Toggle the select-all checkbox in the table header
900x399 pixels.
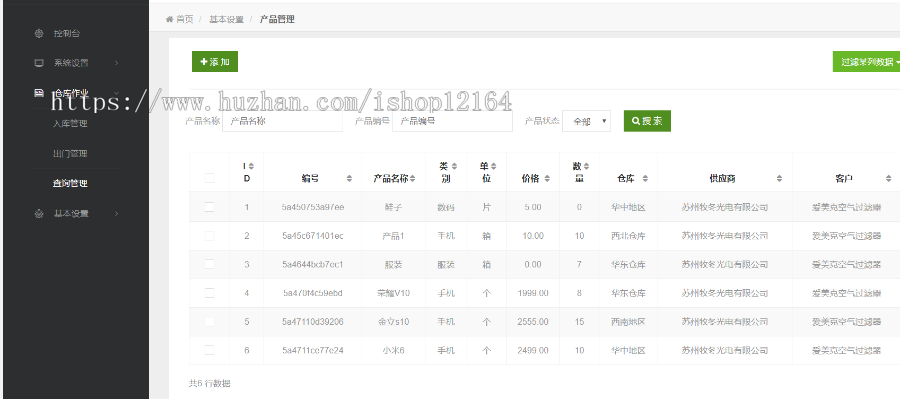tap(209, 179)
